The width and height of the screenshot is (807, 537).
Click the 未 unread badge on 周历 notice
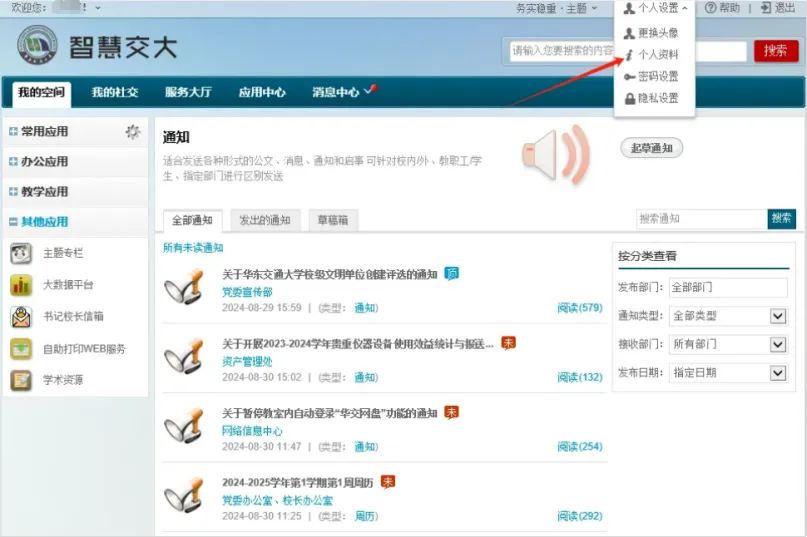(x=388, y=482)
